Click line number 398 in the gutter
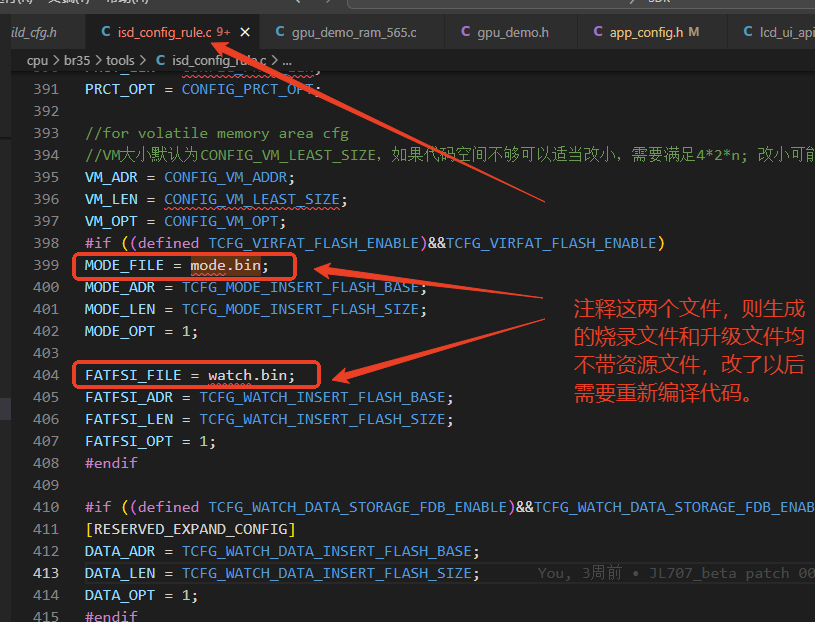Screen dimensions: 815x622 [46, 243]
